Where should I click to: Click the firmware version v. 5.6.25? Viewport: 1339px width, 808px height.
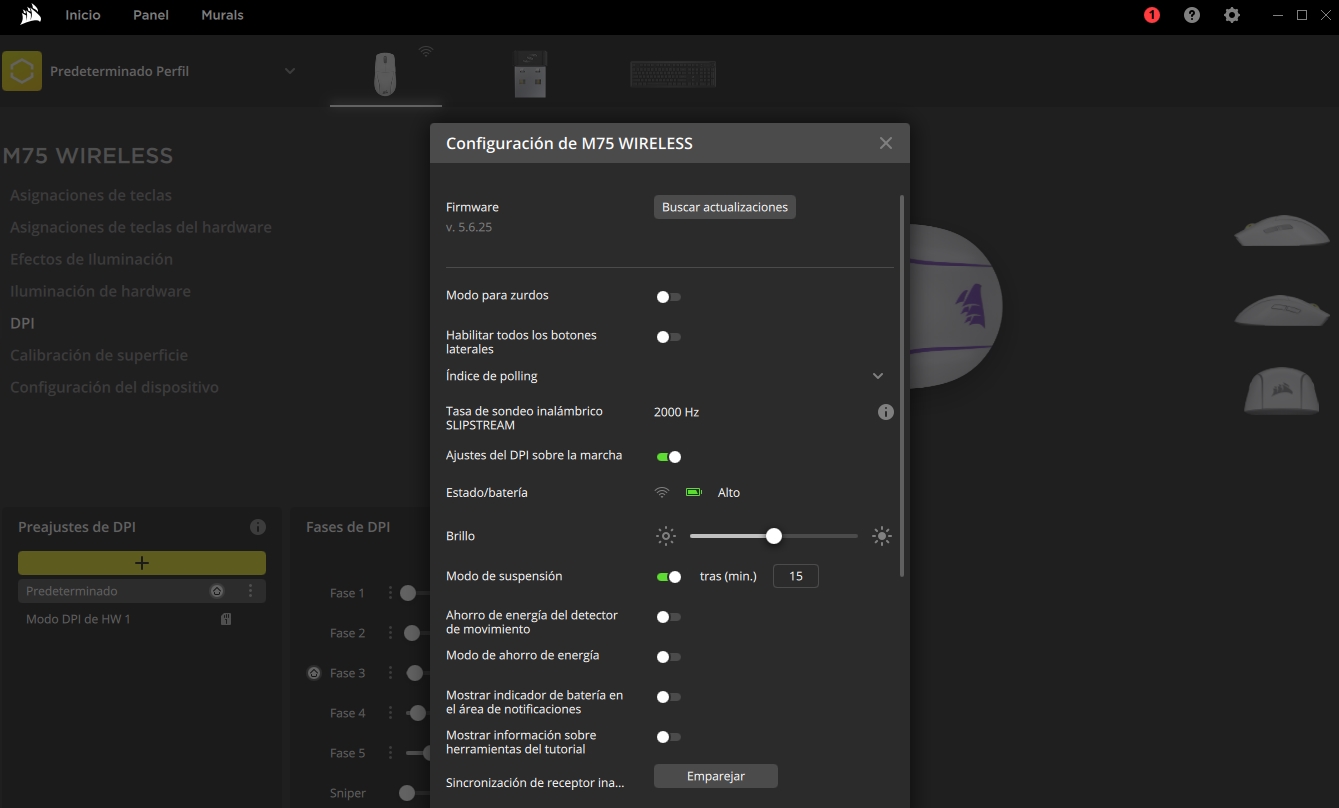pos(469,227)
